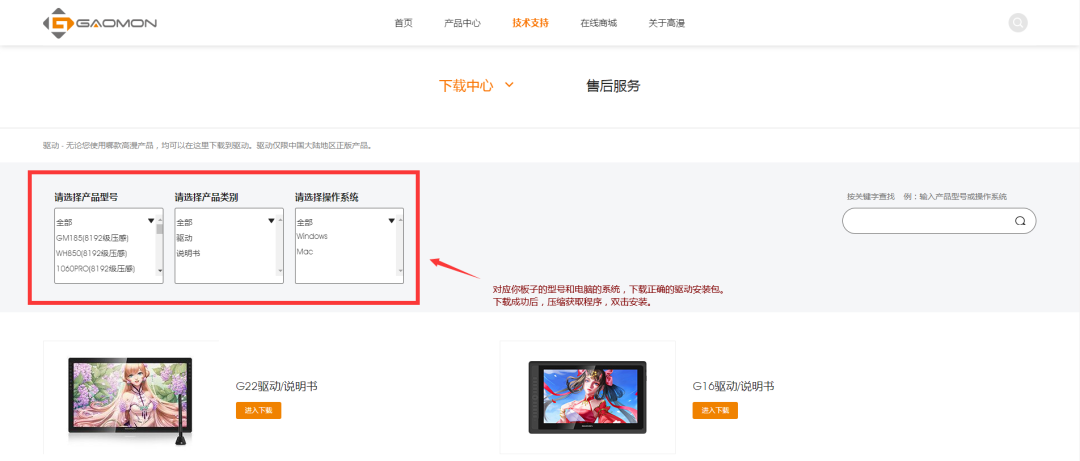Click the down arrow of the category list scrollbar
This screenshot has height=461, width=1080.
tap(280, 271)
